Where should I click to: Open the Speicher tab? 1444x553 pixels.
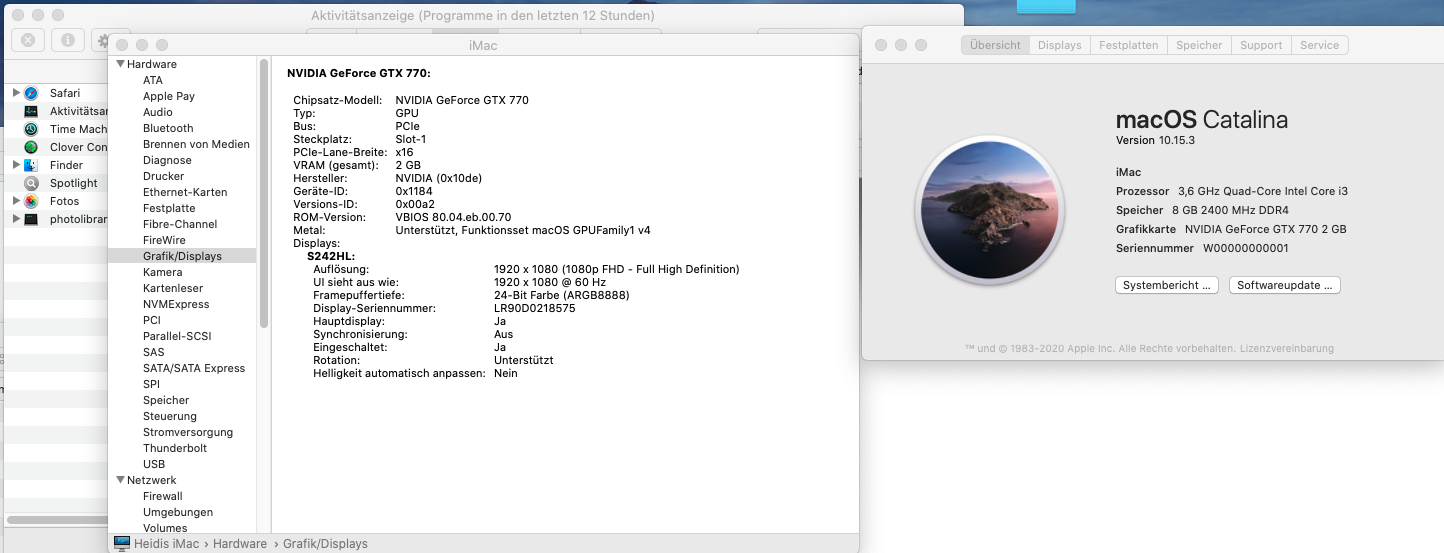(1199, 45)
